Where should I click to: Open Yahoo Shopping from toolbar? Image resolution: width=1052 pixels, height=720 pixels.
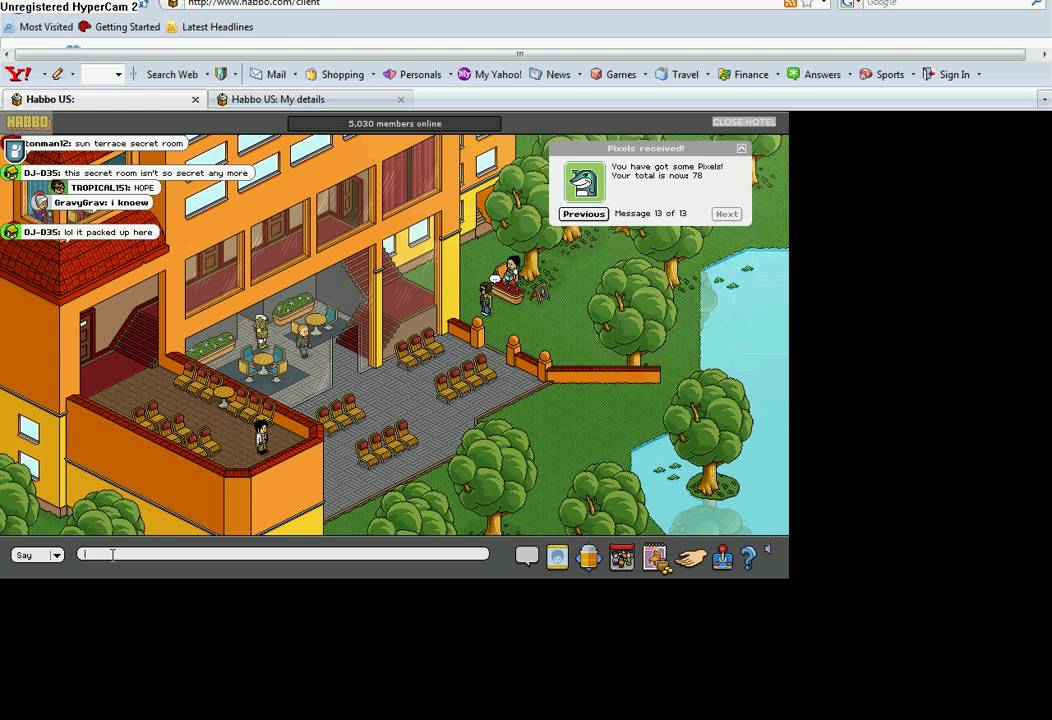pyautogui.click(x=335, y=74)
